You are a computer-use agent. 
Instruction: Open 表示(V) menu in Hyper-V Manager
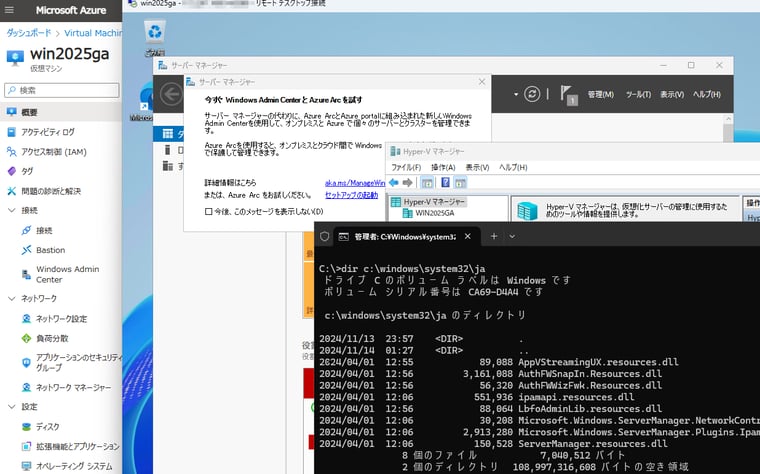point(477,167)
